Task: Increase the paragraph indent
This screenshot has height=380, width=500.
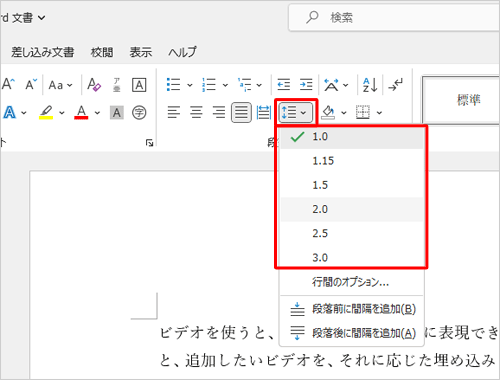Action: tap(306, 85)
